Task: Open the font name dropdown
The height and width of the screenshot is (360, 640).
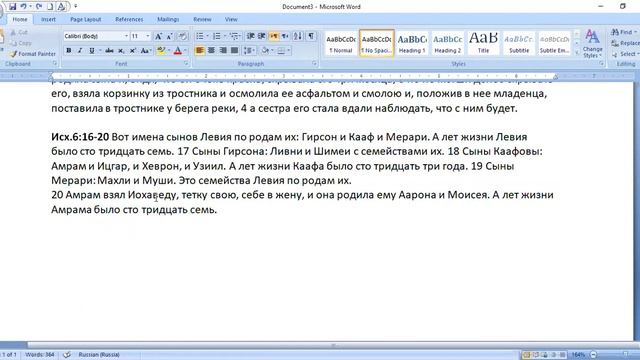Action: (126, 36)
